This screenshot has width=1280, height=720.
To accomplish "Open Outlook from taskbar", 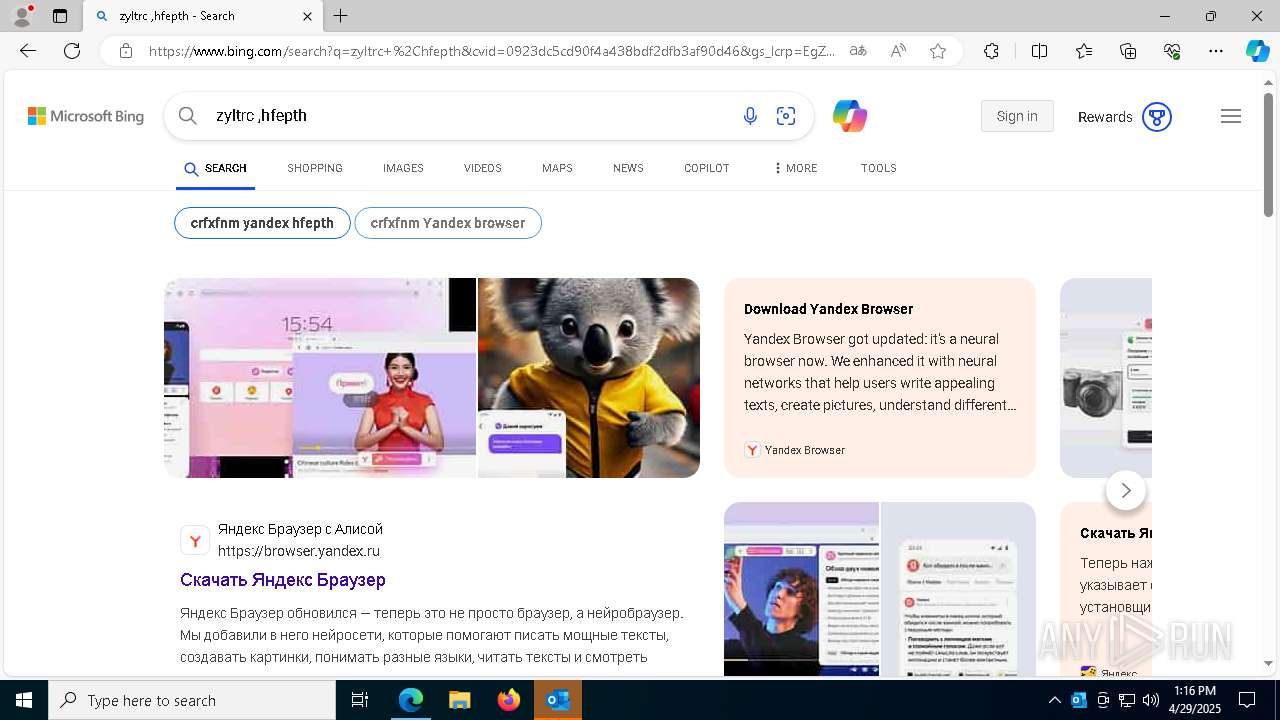I will [x=558, y=700].
